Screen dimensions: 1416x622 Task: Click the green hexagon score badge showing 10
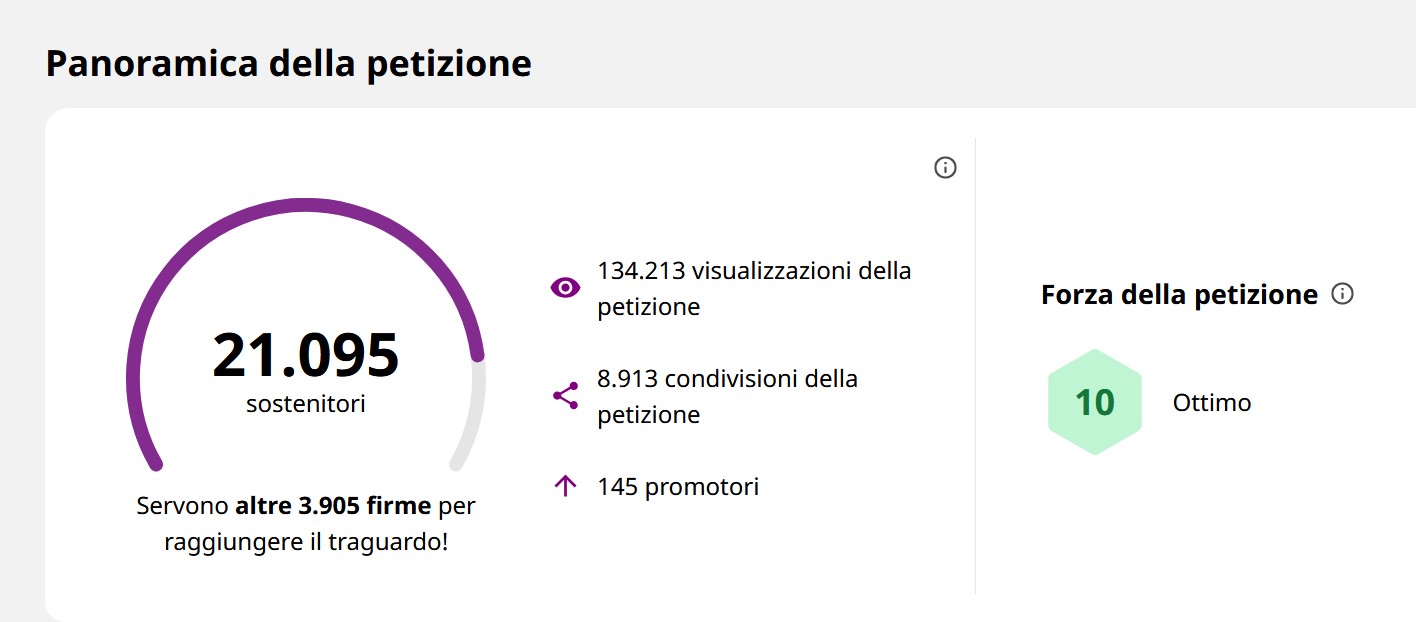coord(1095,402)
